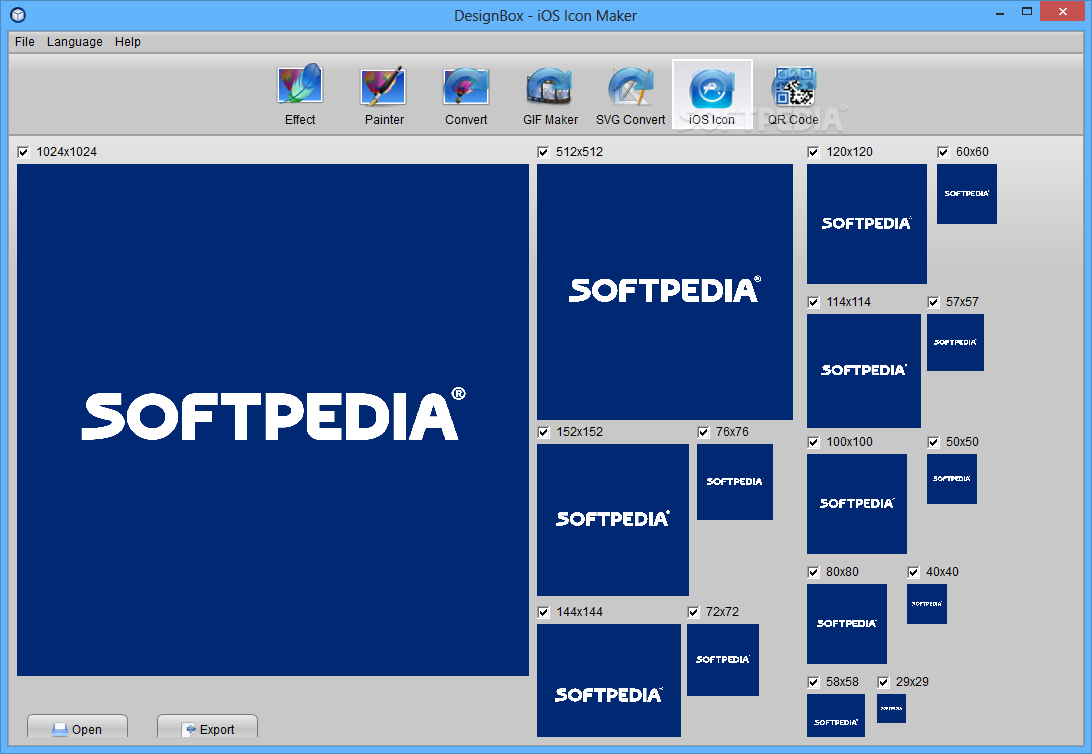Image resolution: width=1092 pixels, height=754 pixels.
Task: Toggle the 144x144 checkbox
Action: pos(543,612)
